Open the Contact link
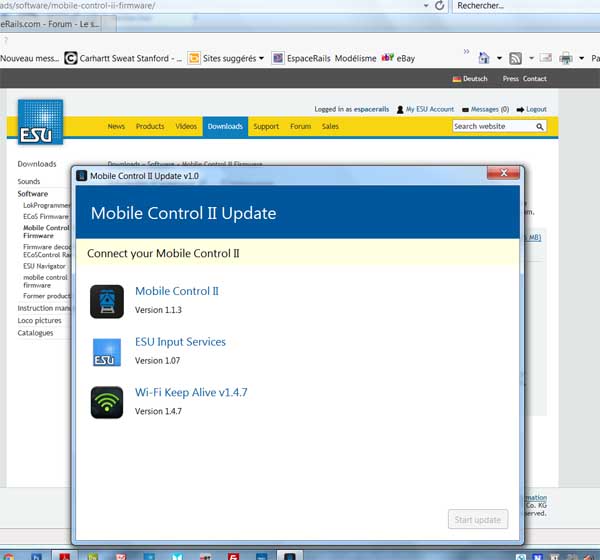This screenshot has height=560, width=600. 535,79
